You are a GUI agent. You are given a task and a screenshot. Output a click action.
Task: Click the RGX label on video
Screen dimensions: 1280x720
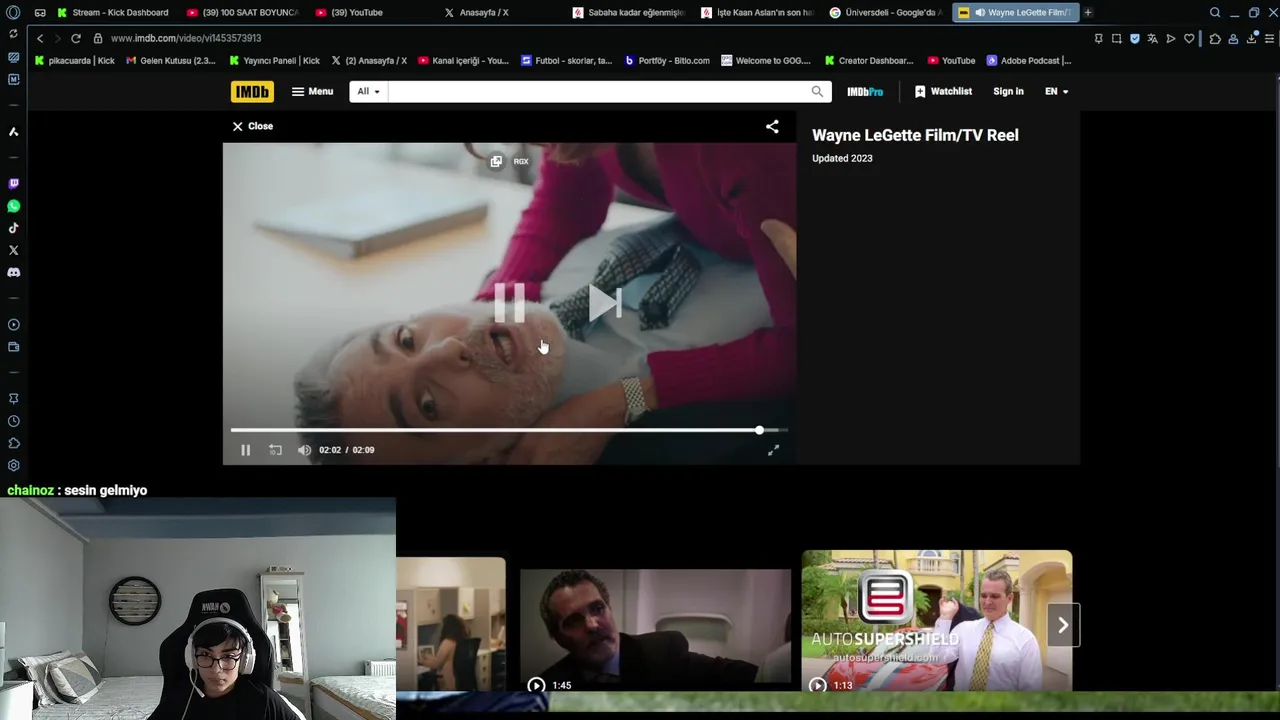(521, 161)
